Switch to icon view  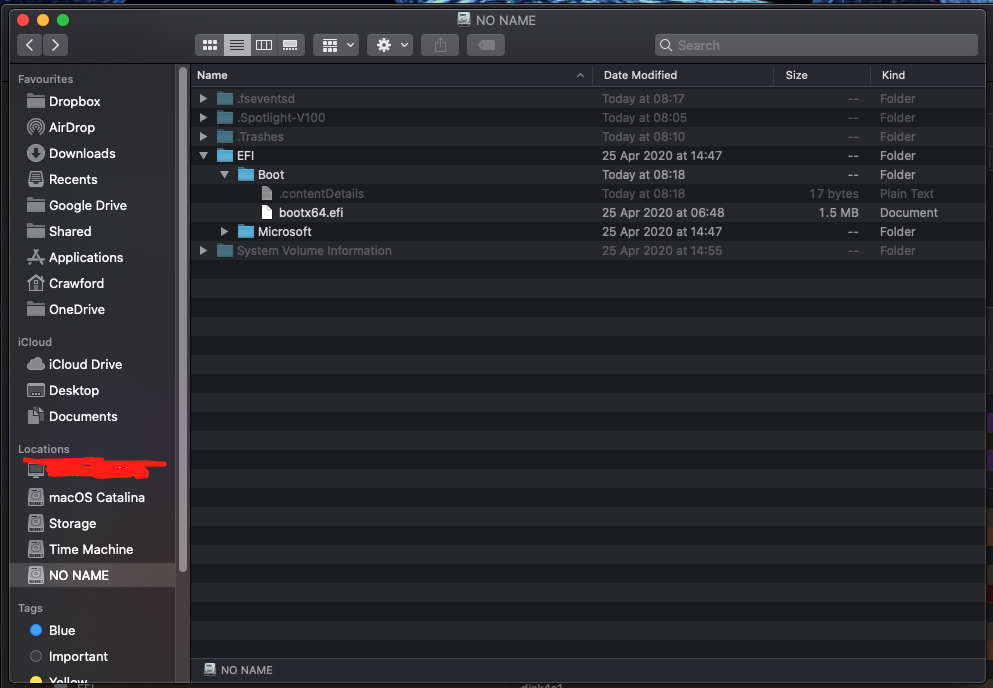coord(210,45)
